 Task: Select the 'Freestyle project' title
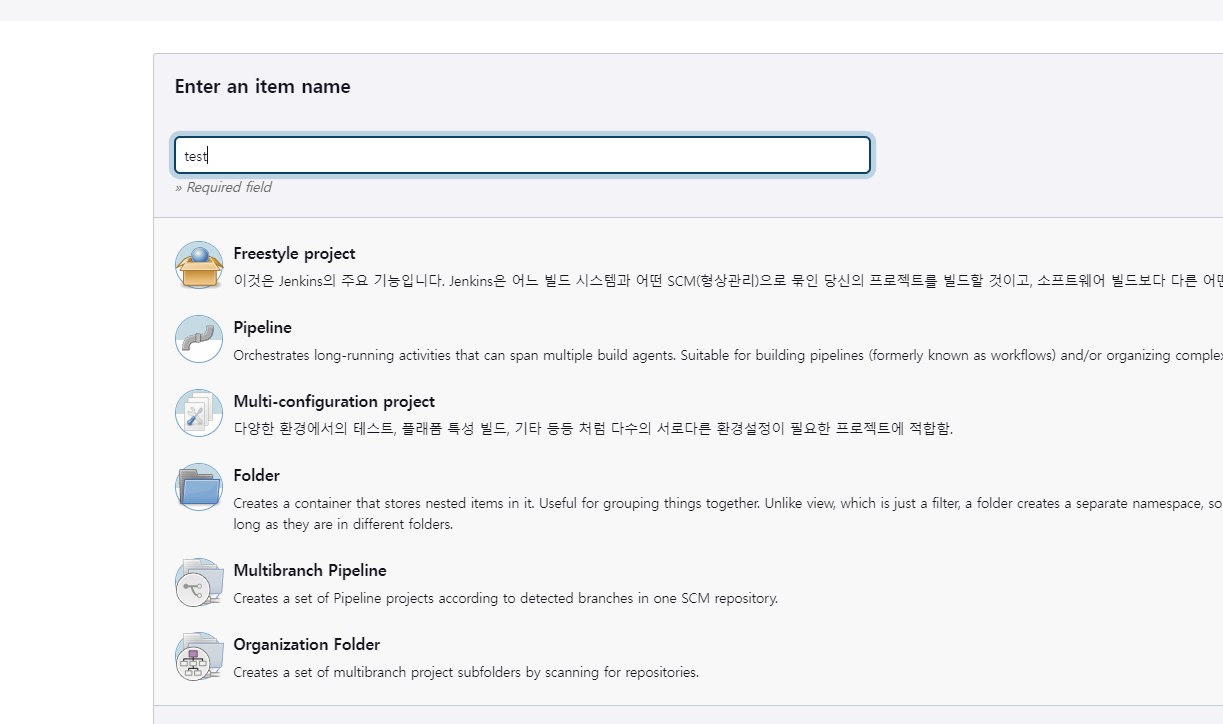point(294,254)
